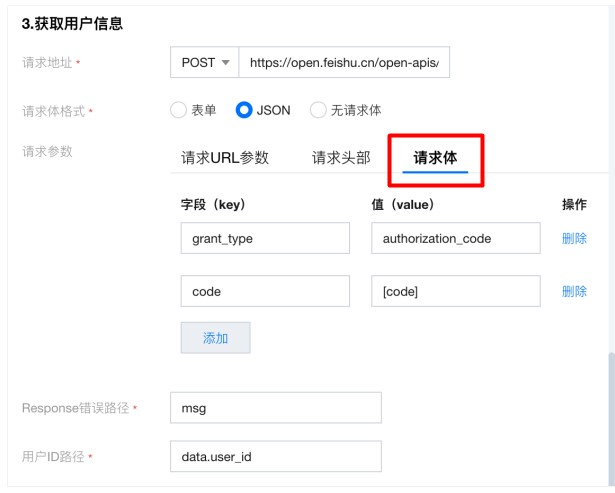Click the [code] value input field

456,291
